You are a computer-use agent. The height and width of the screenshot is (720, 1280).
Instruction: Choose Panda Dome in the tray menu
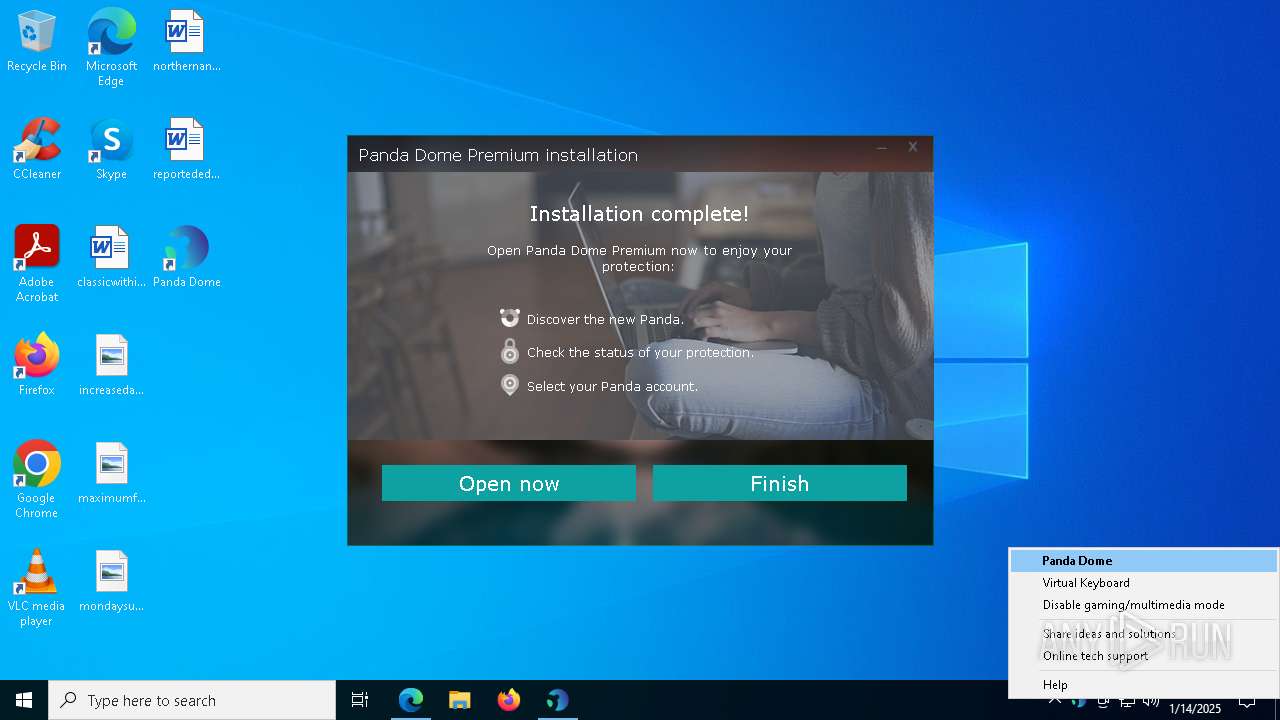(x=1144, y=561)
